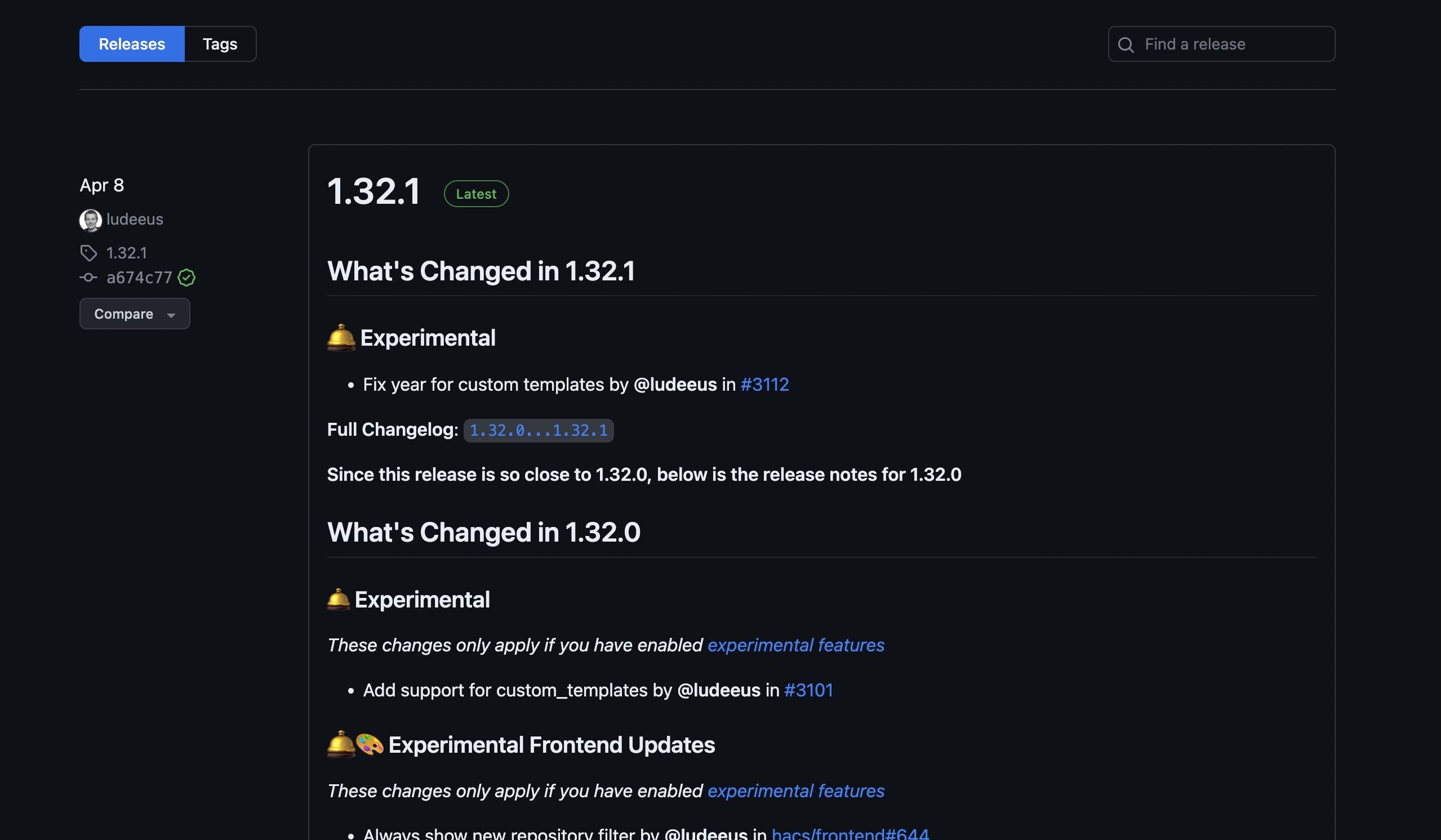Select the Releases tab
Image resolution: width=1441 pixels, height=840 pixels.
pos(131,44)
